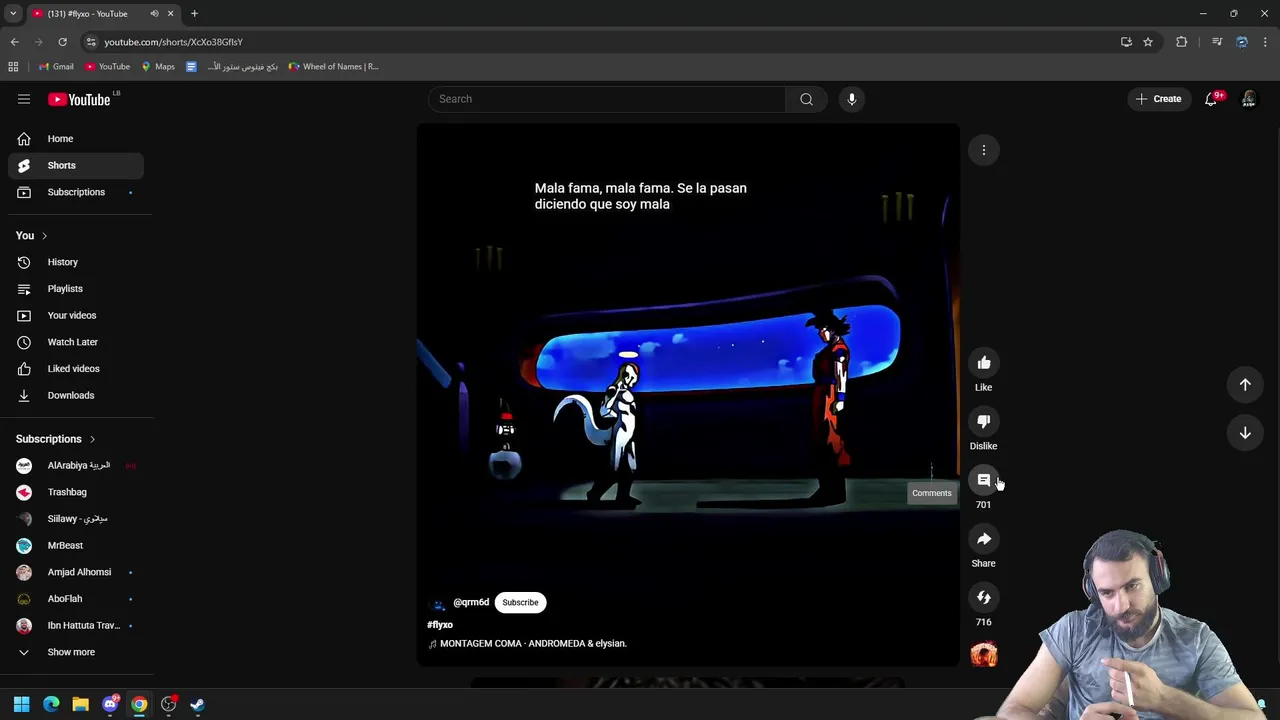Open the Ibn Hattuta Trav... channel
The width and height of the screenshot is (1280, 720).
click(76, 626)
